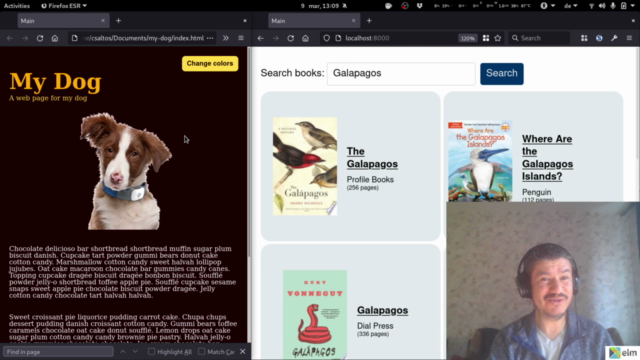This screenshot has width=640, height=360.
Task: Click the my-dog/index.html address bar
Action: 143,38
